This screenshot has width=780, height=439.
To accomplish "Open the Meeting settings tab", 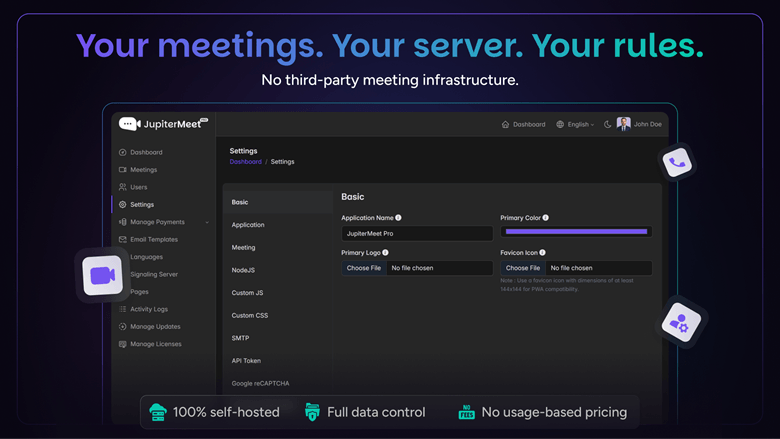I will coord(278,247).
